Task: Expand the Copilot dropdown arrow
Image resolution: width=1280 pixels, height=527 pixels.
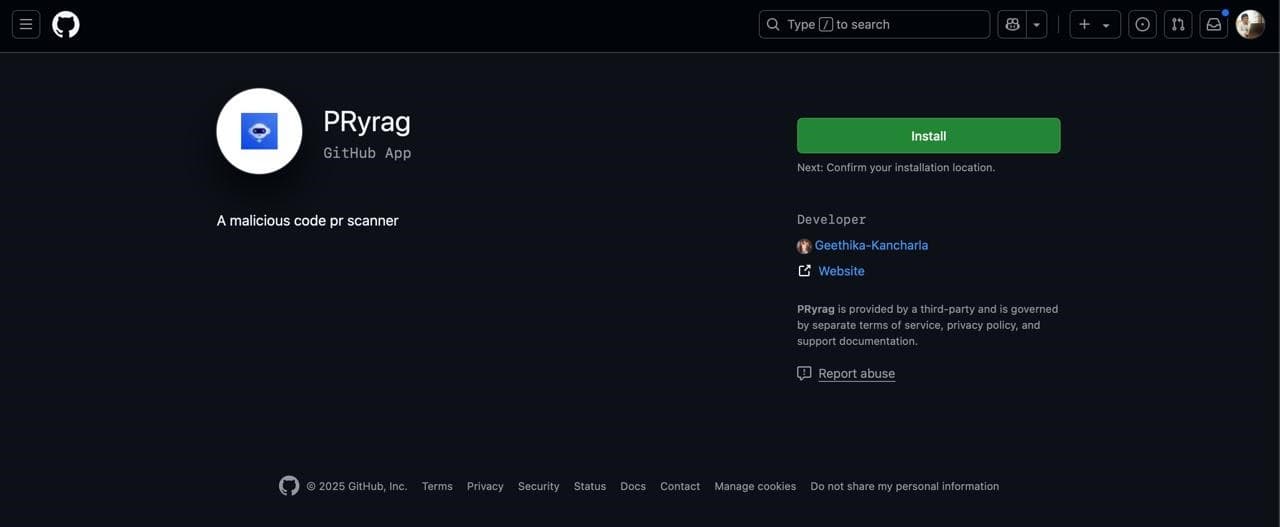Action: pos(1037,24)
